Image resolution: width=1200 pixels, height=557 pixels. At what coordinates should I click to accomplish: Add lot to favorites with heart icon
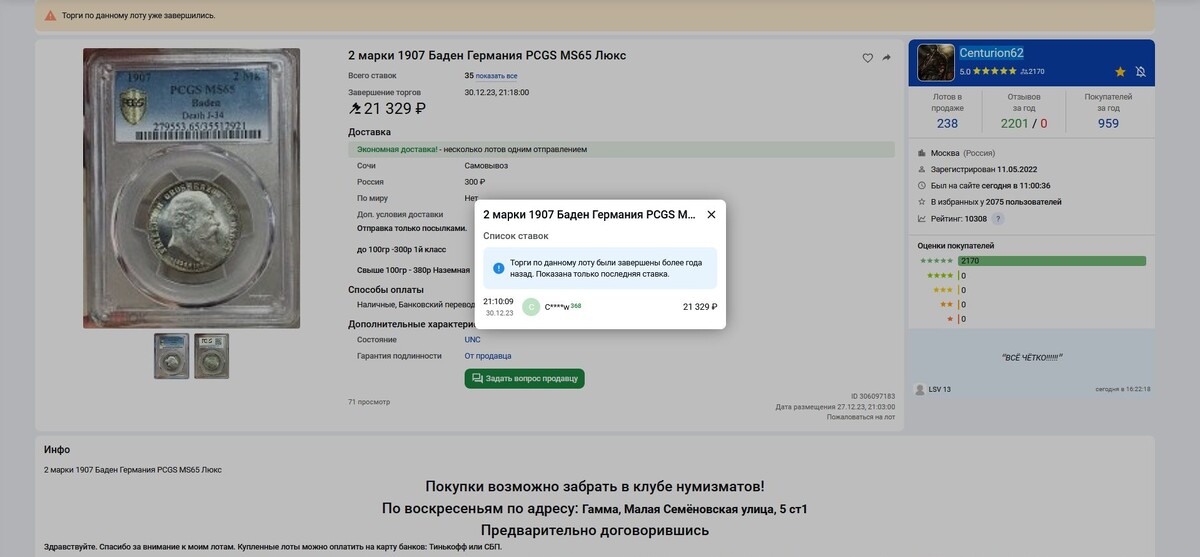pos(868,58)
